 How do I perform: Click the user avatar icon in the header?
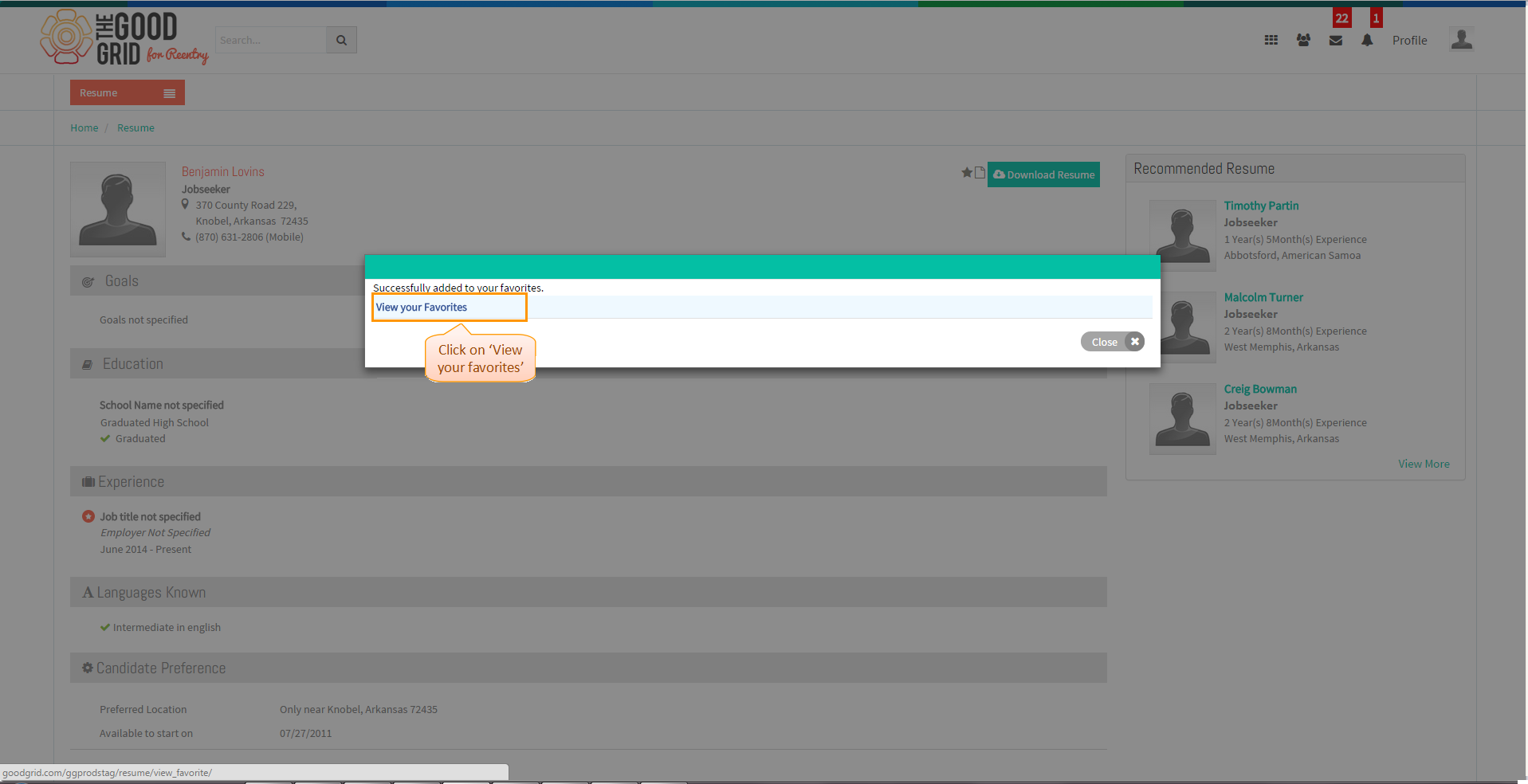(x=1461, y=39)
